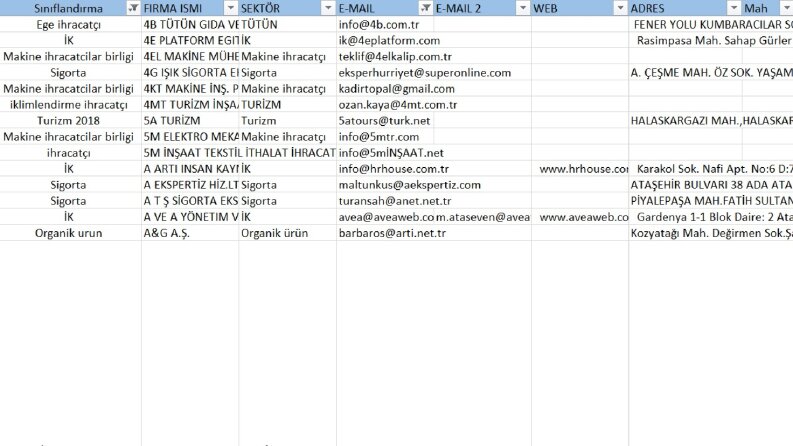Open the FIRMA ISMI filter dropdown

point(231,8)
